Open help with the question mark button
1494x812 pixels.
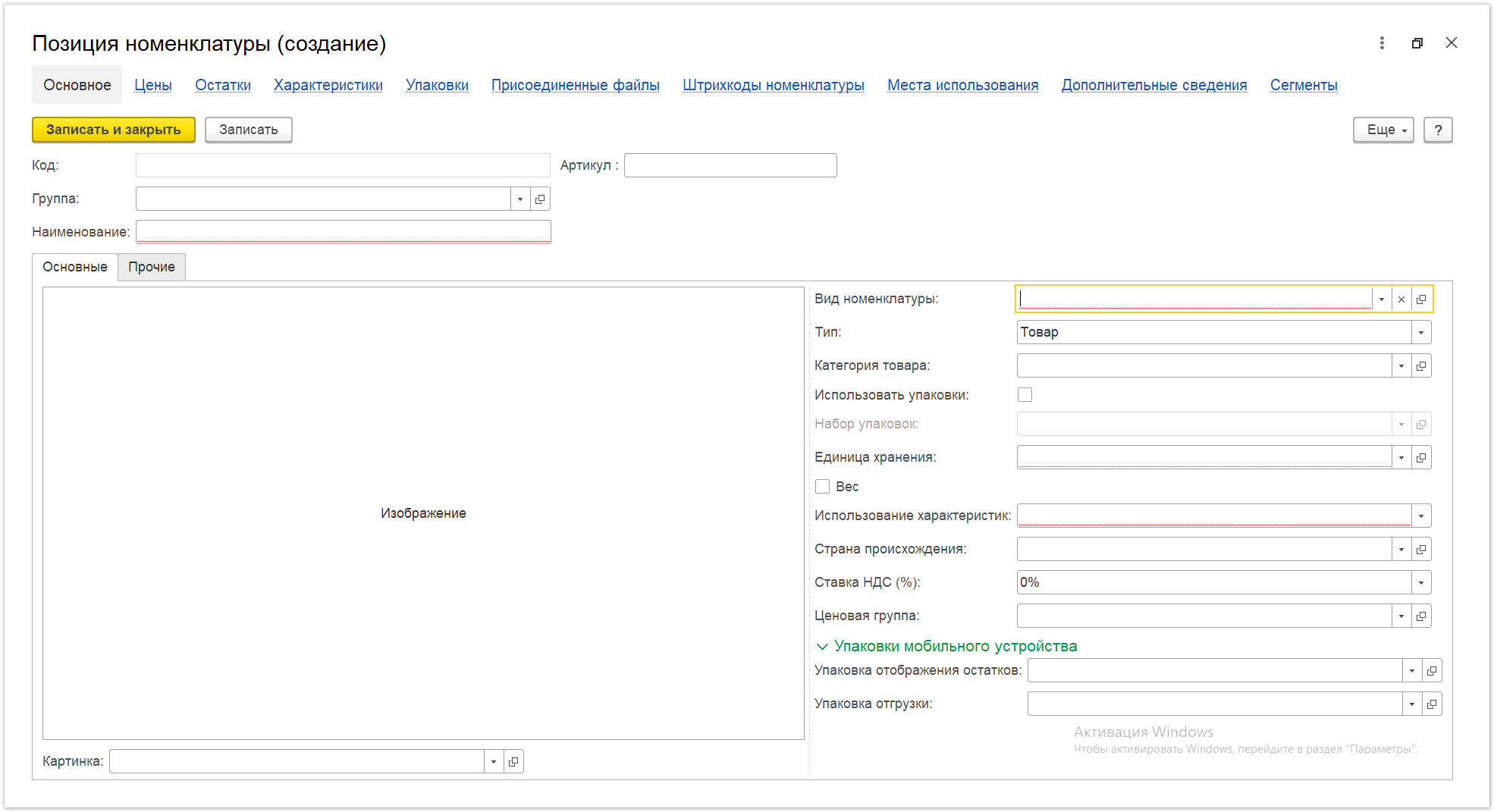coord(1438,130)
